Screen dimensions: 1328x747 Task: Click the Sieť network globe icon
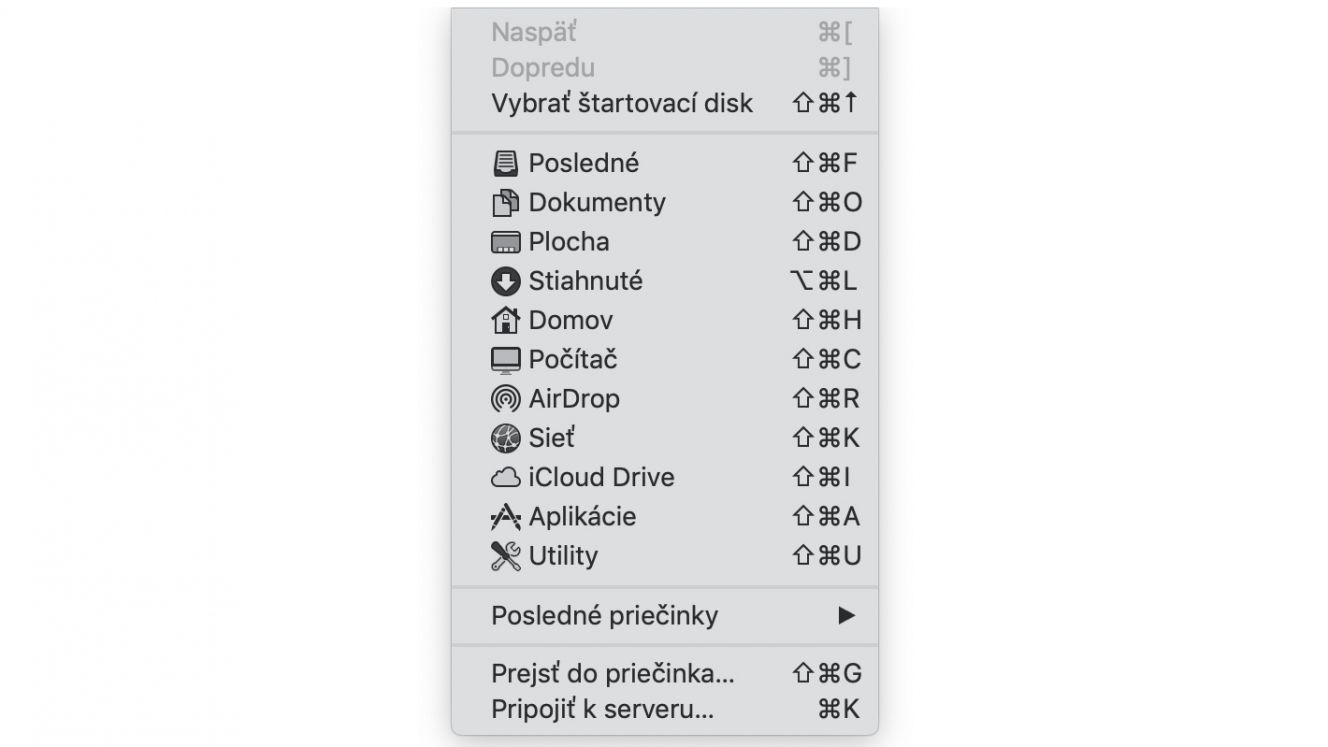[x=506, y=438]
